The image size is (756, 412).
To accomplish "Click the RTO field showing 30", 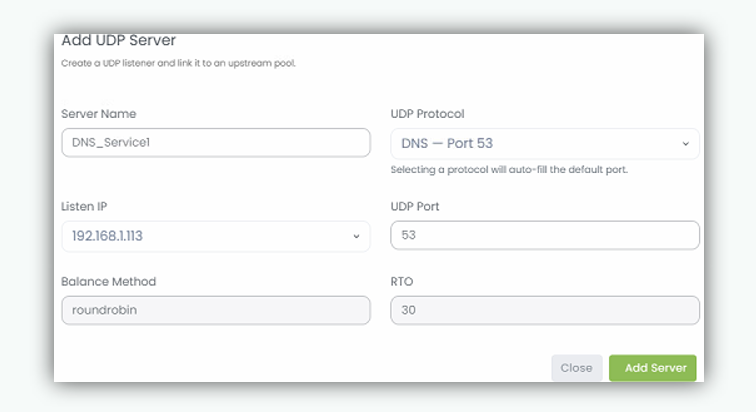I will tap(545, 310).
